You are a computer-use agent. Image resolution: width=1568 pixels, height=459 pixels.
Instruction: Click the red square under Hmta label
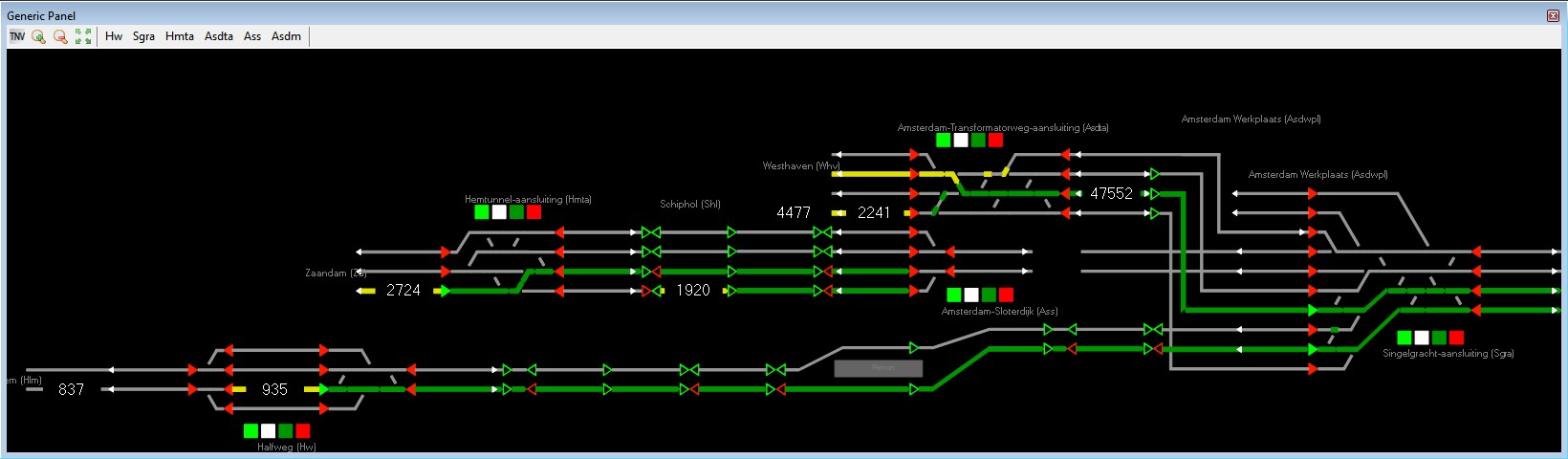coord(534,212)
